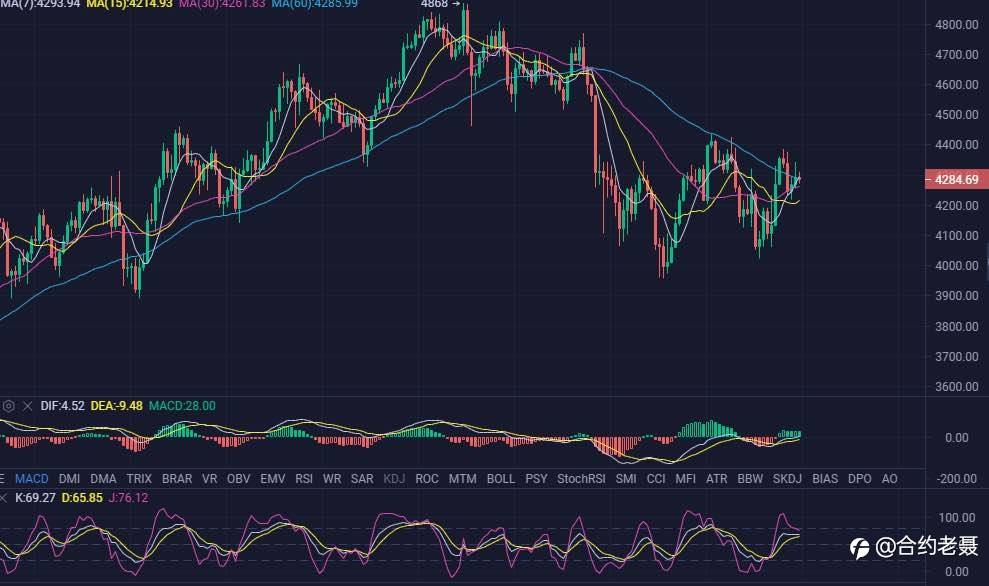Click the MACD:28.00 value label
The image size is (989, 586).
(182, 406)
